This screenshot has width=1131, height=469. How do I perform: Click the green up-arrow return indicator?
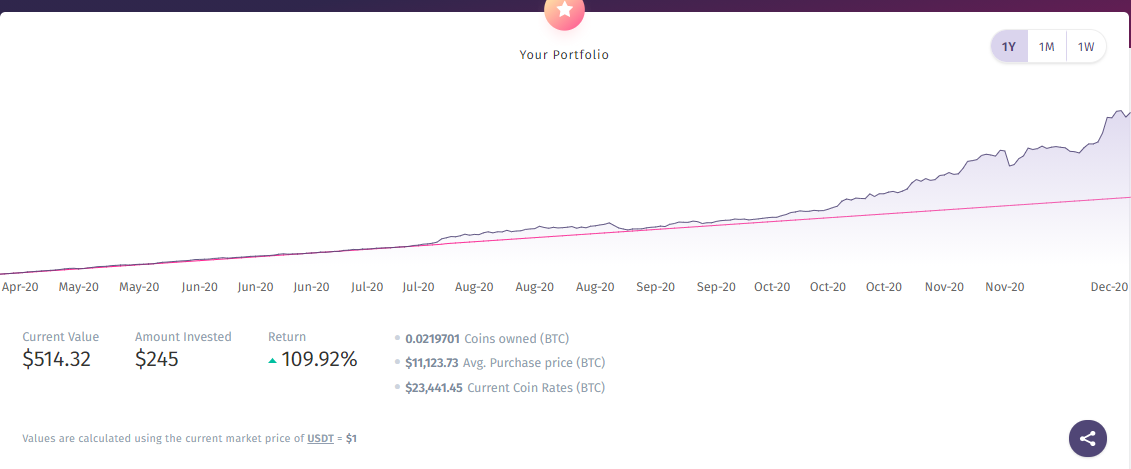[272, 360]
